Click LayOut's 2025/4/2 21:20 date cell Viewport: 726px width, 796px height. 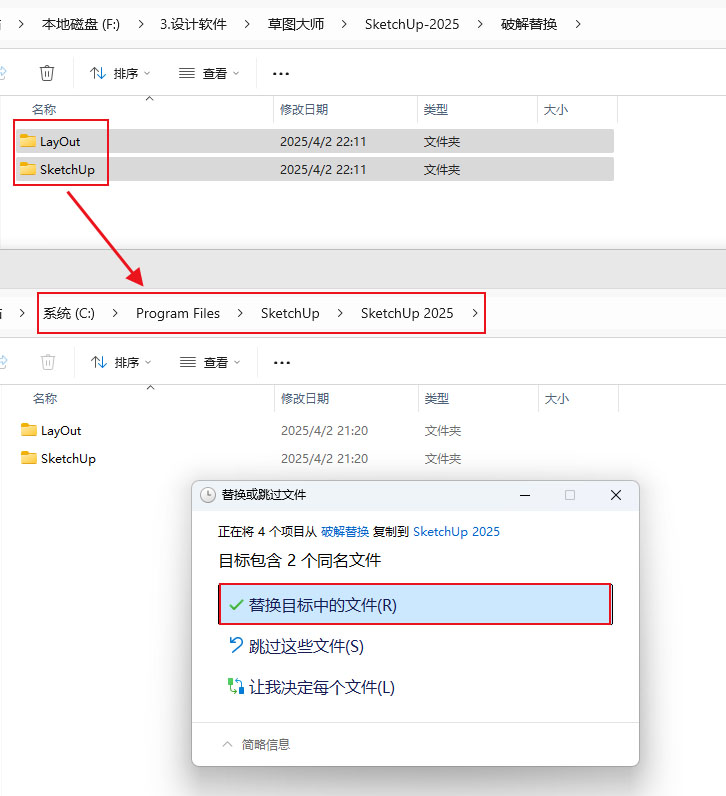(324, 431)
